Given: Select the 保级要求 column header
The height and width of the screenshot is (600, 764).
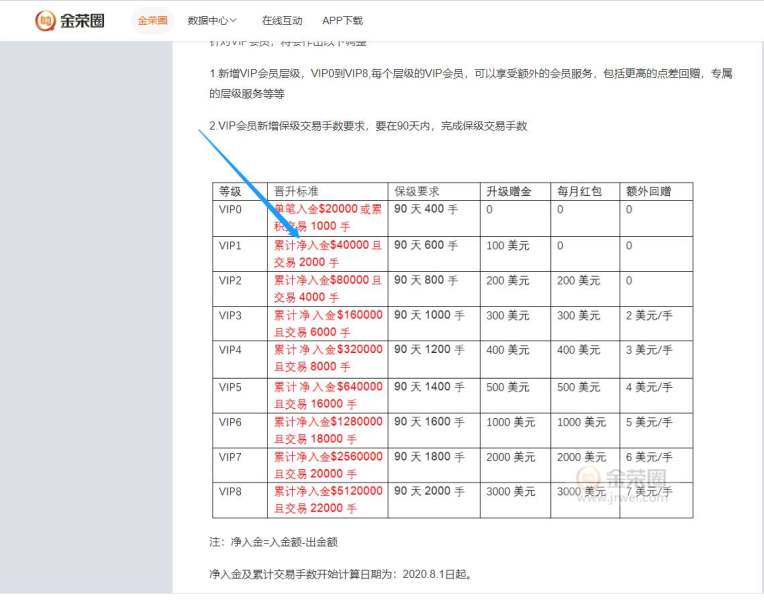Looking at the screenshot, I should (x=434, y=191).
